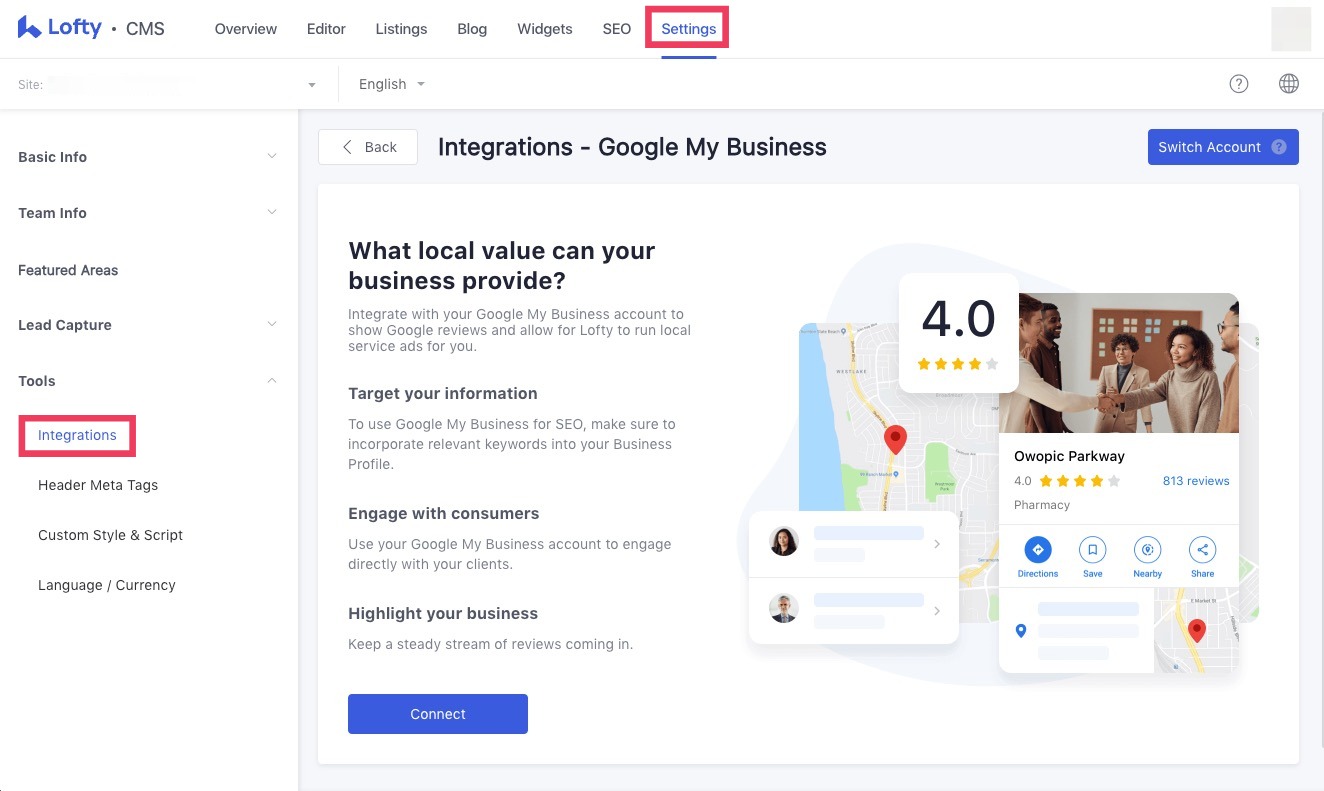
Task: Click the Share icon on business card
Action: [1202, 549]
